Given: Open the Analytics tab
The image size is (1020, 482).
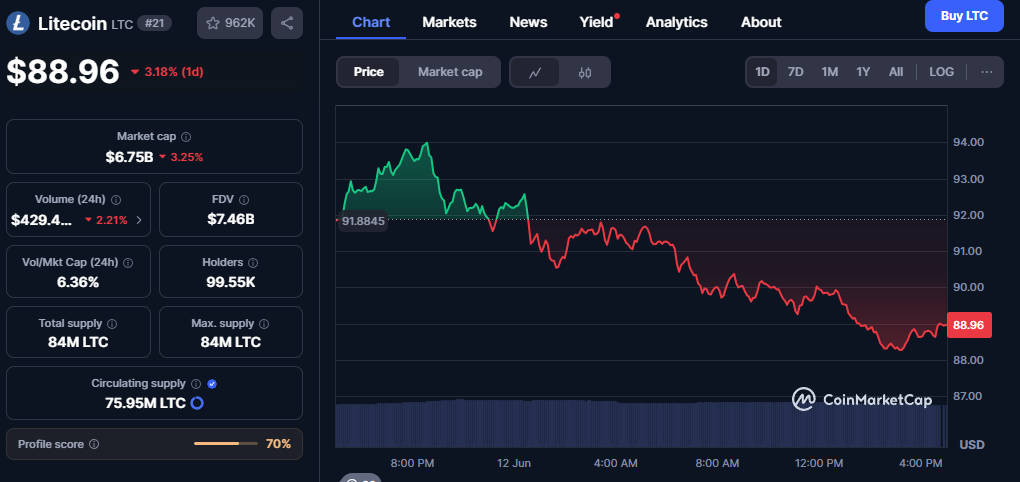Looking at the screenshot, I should [x=677, y=22].
